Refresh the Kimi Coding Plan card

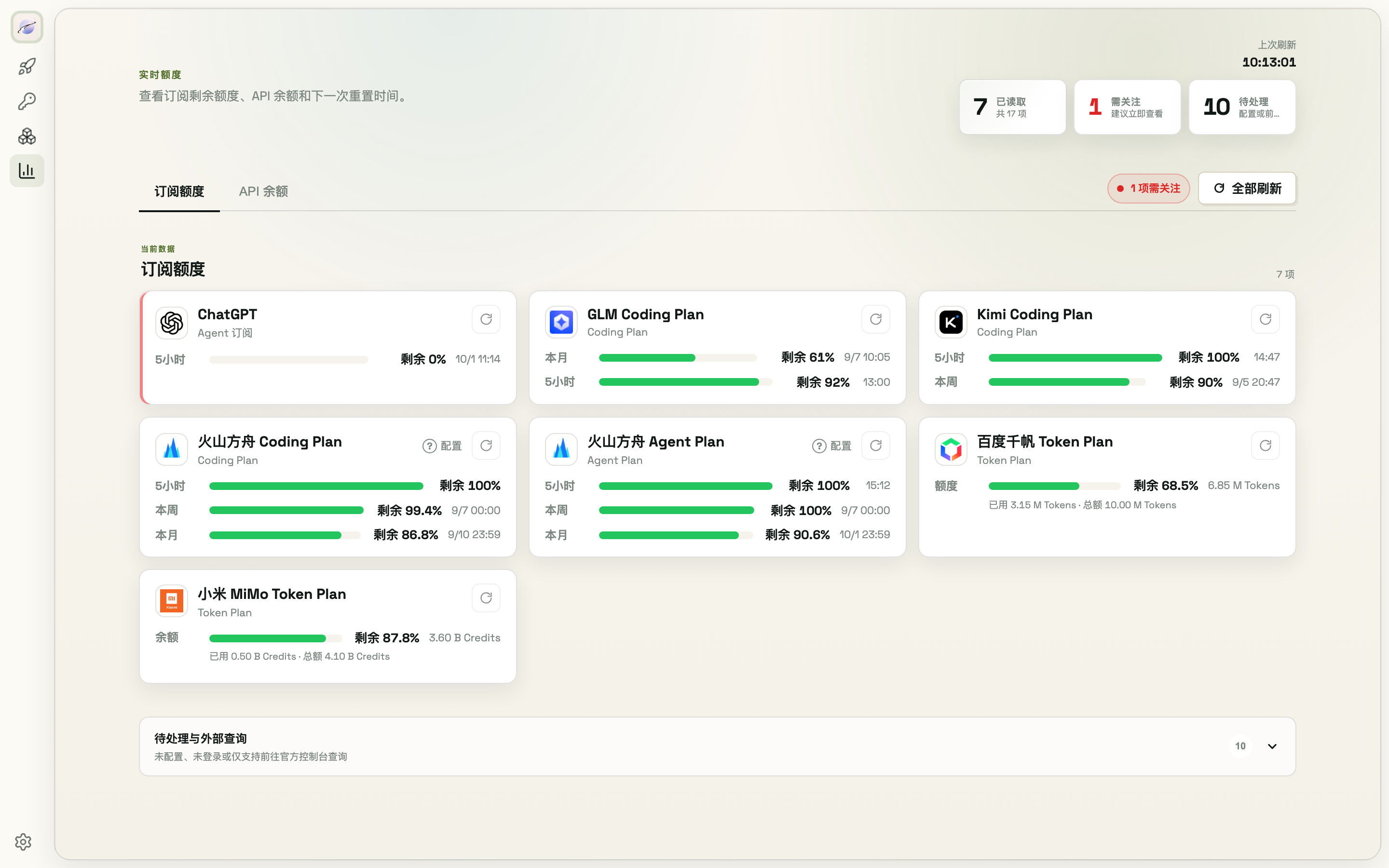(x=1266, y=319)
